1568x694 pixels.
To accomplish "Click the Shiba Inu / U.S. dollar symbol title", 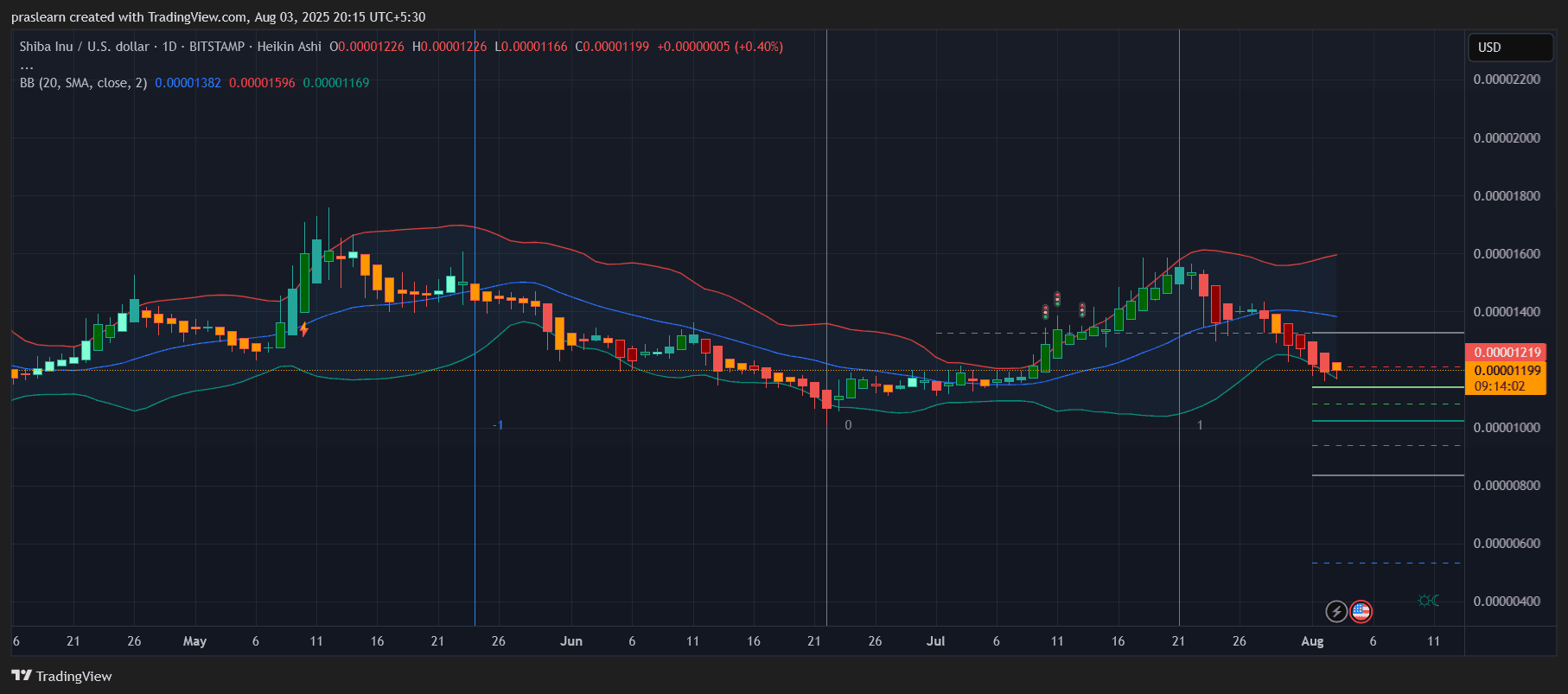I will 84,47.
